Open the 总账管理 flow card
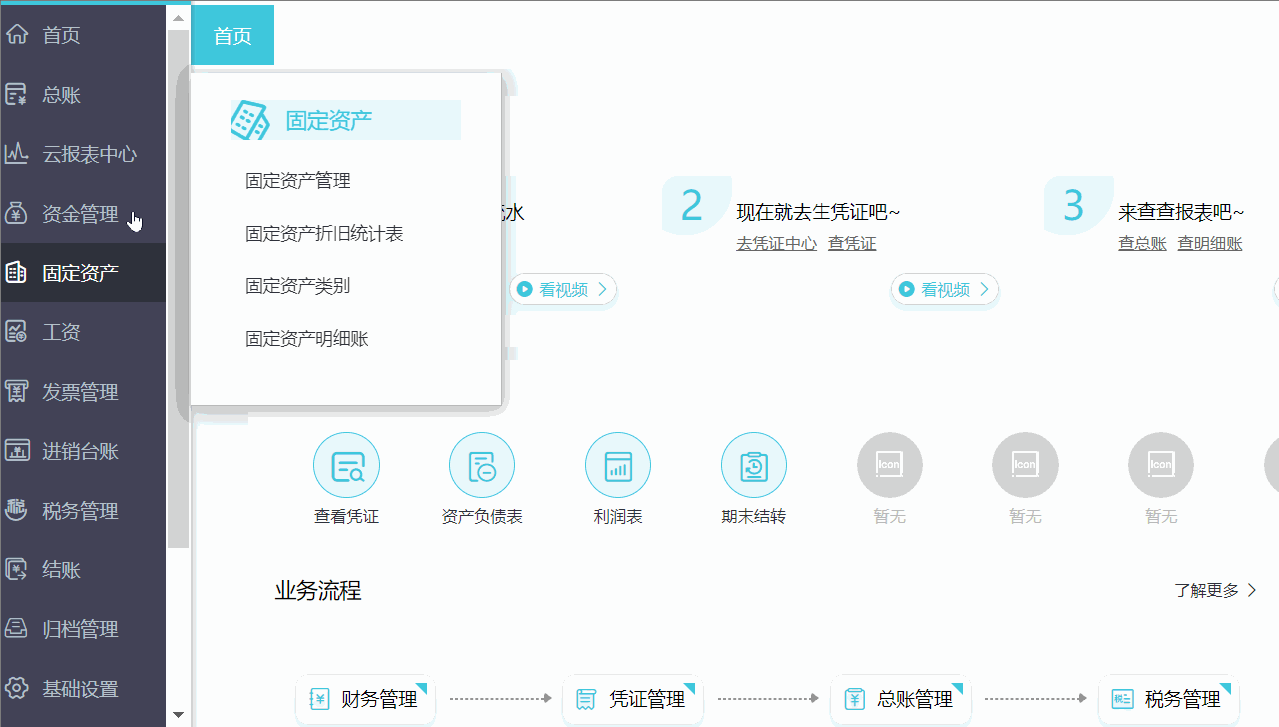 click(x=901, y=699)
